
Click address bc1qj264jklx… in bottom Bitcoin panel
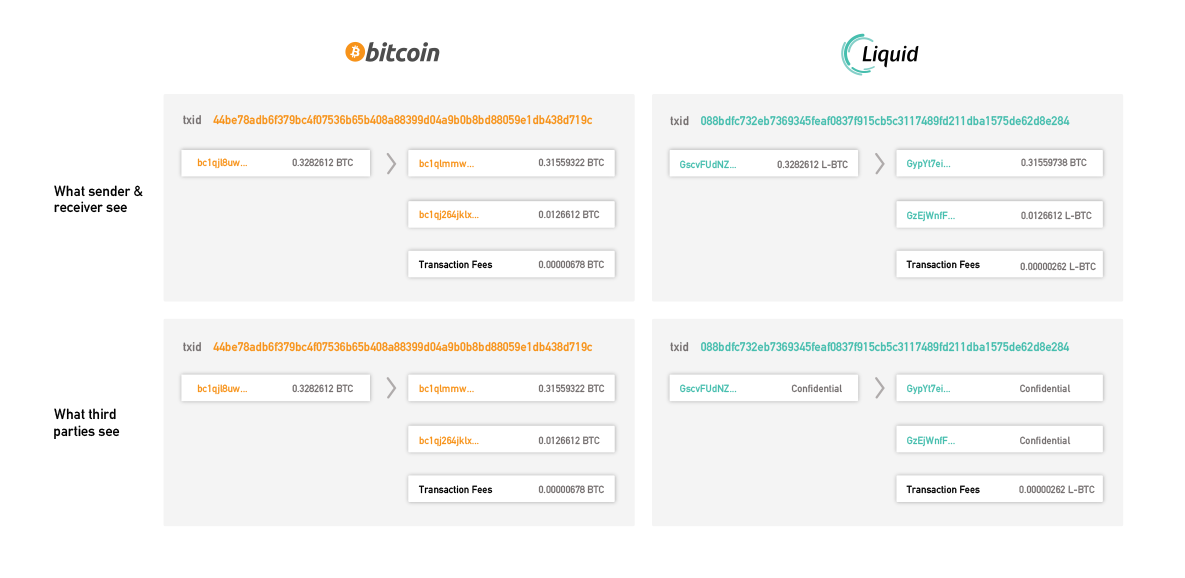448,440
